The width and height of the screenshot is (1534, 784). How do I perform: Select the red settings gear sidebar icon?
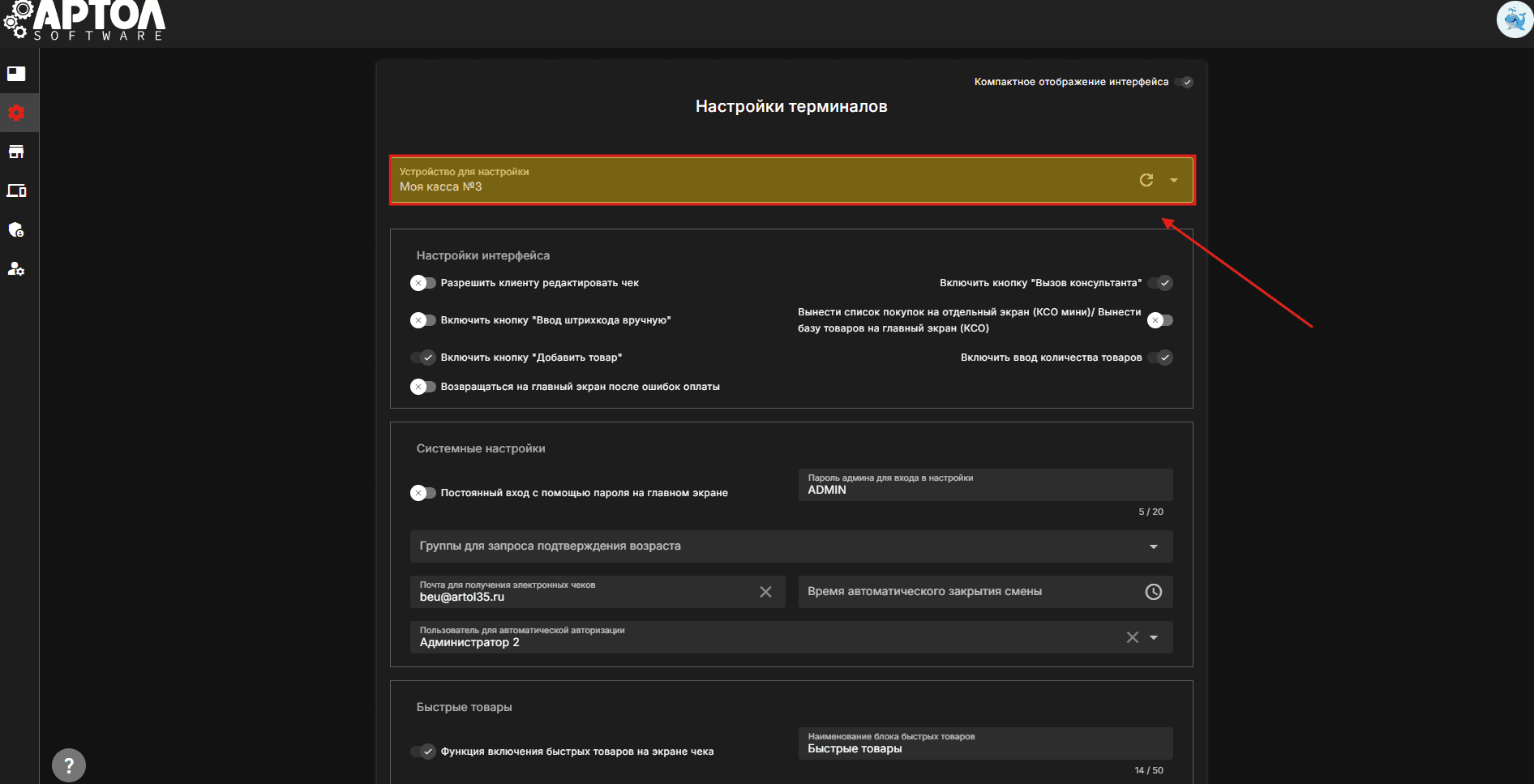point(16,113)
